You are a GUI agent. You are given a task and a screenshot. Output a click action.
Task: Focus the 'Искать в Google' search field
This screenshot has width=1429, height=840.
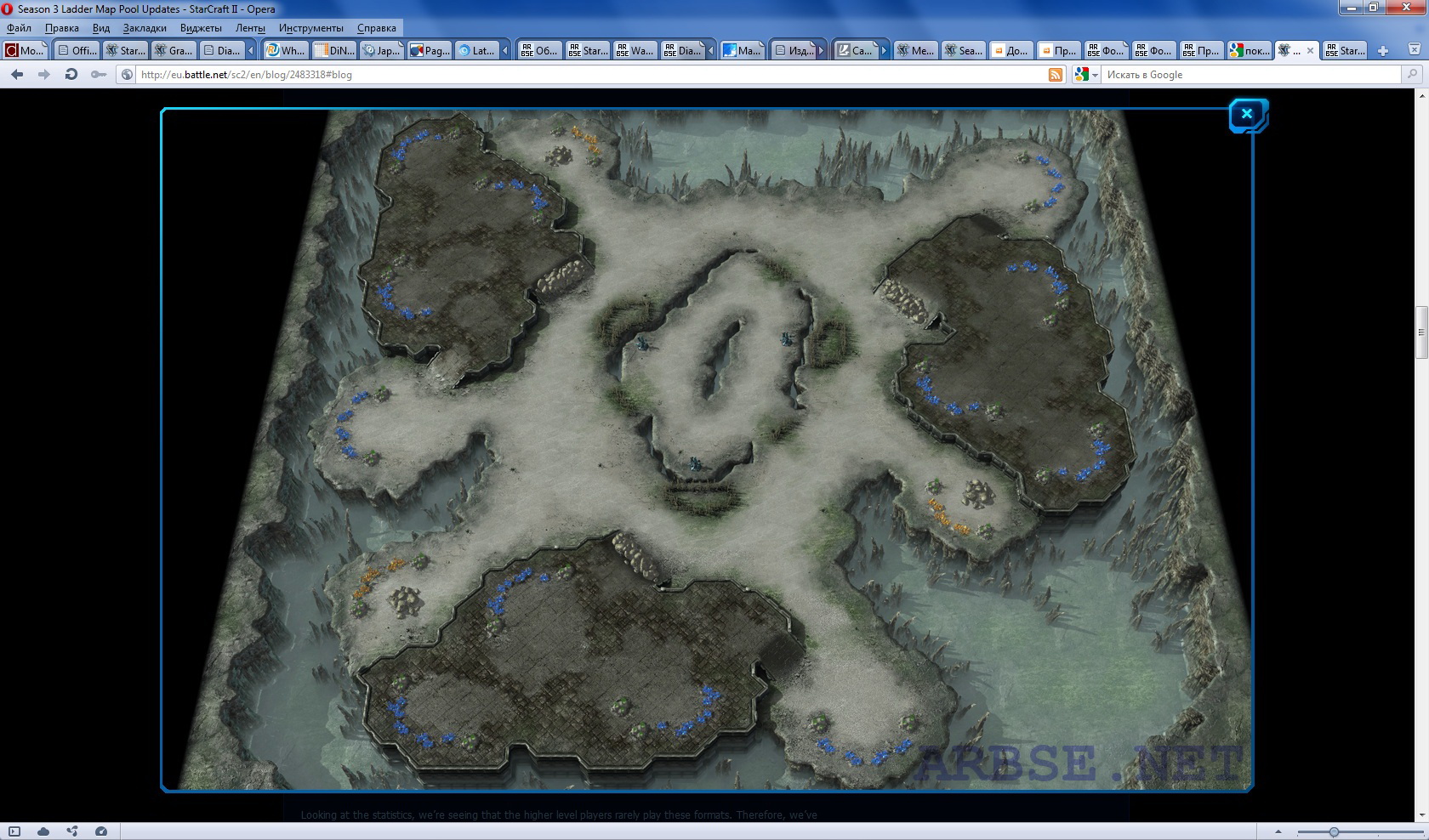pos(1250,75)
